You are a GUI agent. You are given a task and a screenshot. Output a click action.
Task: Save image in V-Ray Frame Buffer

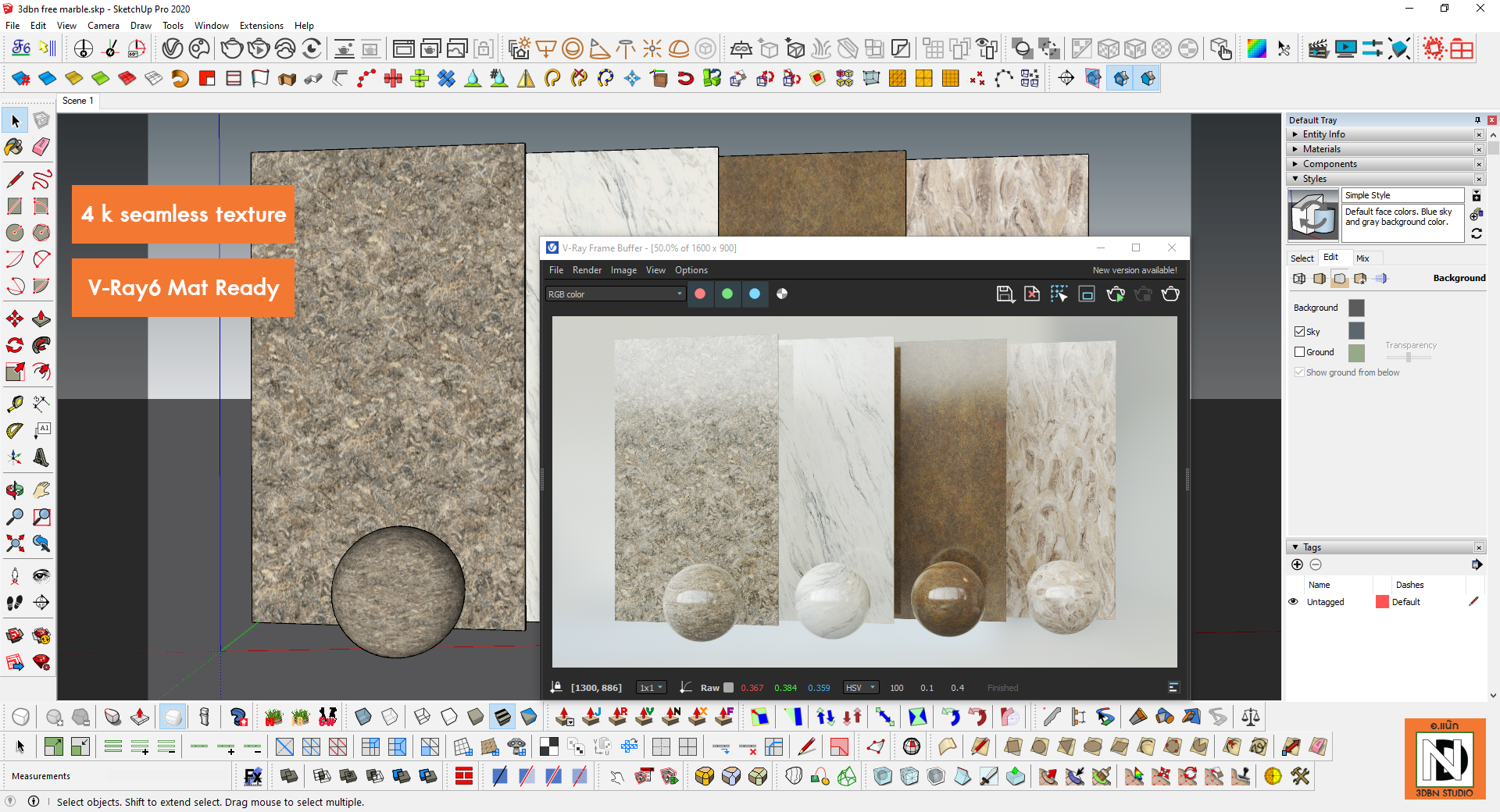(x=1005, y=294)
